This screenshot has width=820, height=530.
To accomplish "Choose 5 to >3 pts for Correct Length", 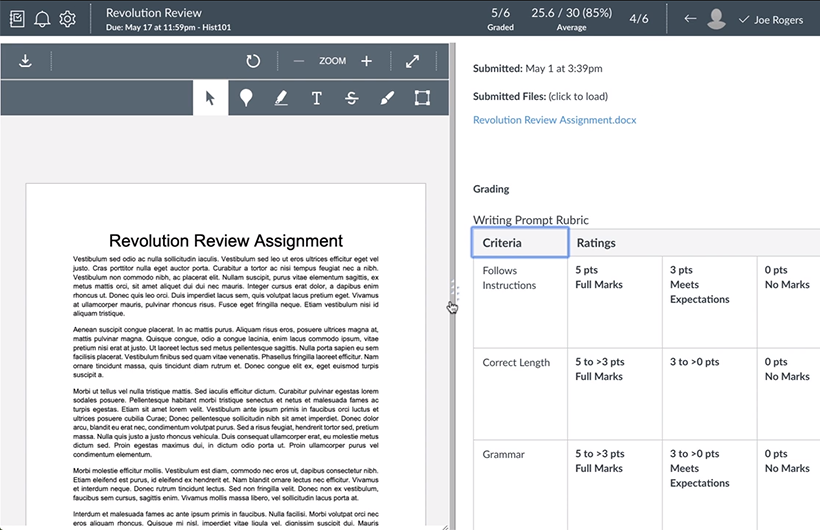I will click(x=614, y=394).
